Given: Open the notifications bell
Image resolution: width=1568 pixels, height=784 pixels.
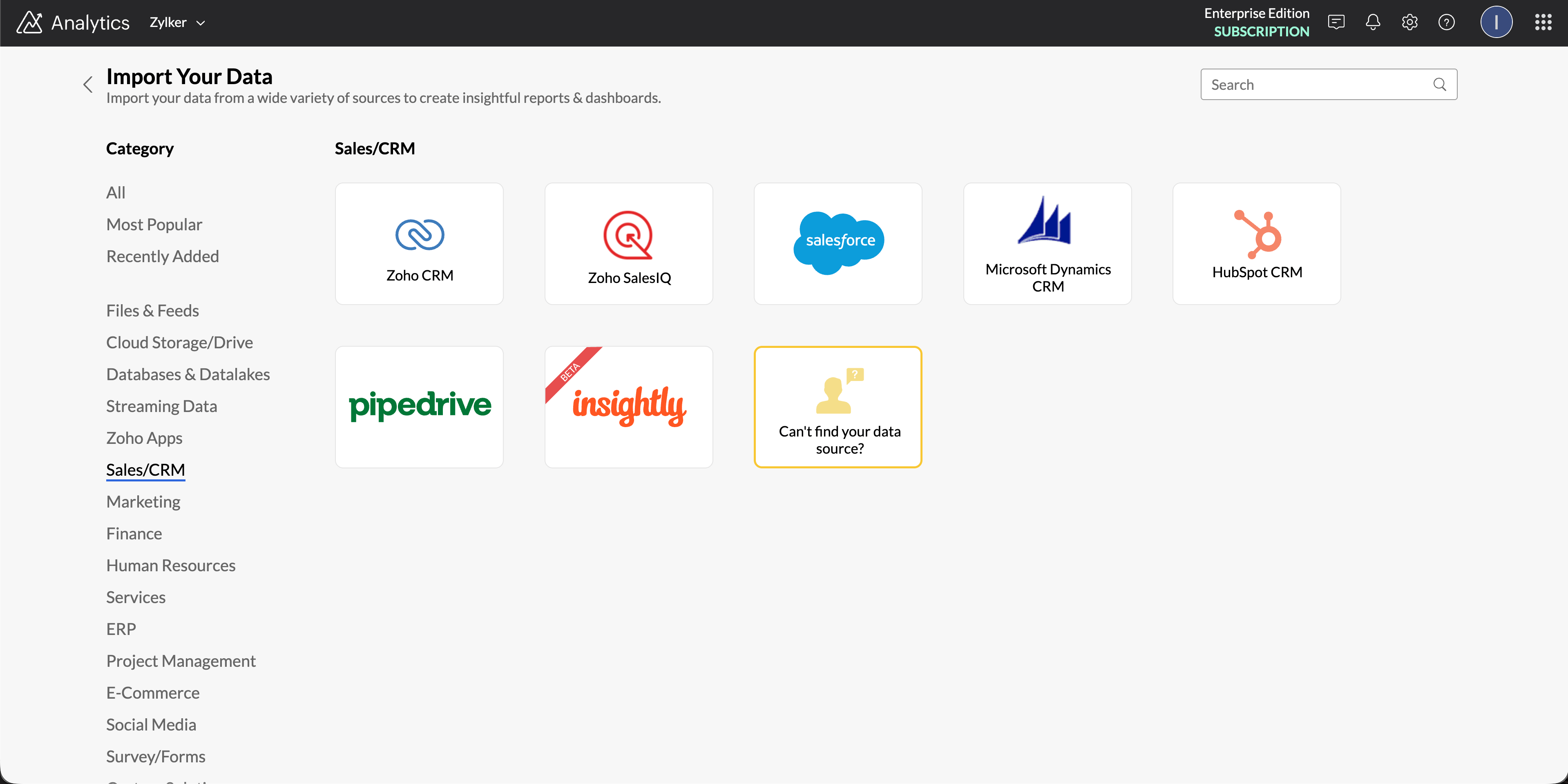Looking at the screenshot, I should (x=1373, y=22).
